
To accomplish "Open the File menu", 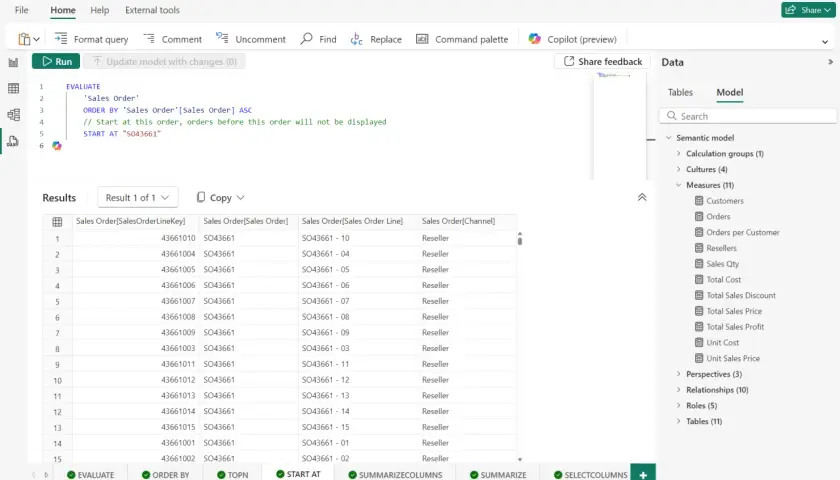I will pos(21,10).
